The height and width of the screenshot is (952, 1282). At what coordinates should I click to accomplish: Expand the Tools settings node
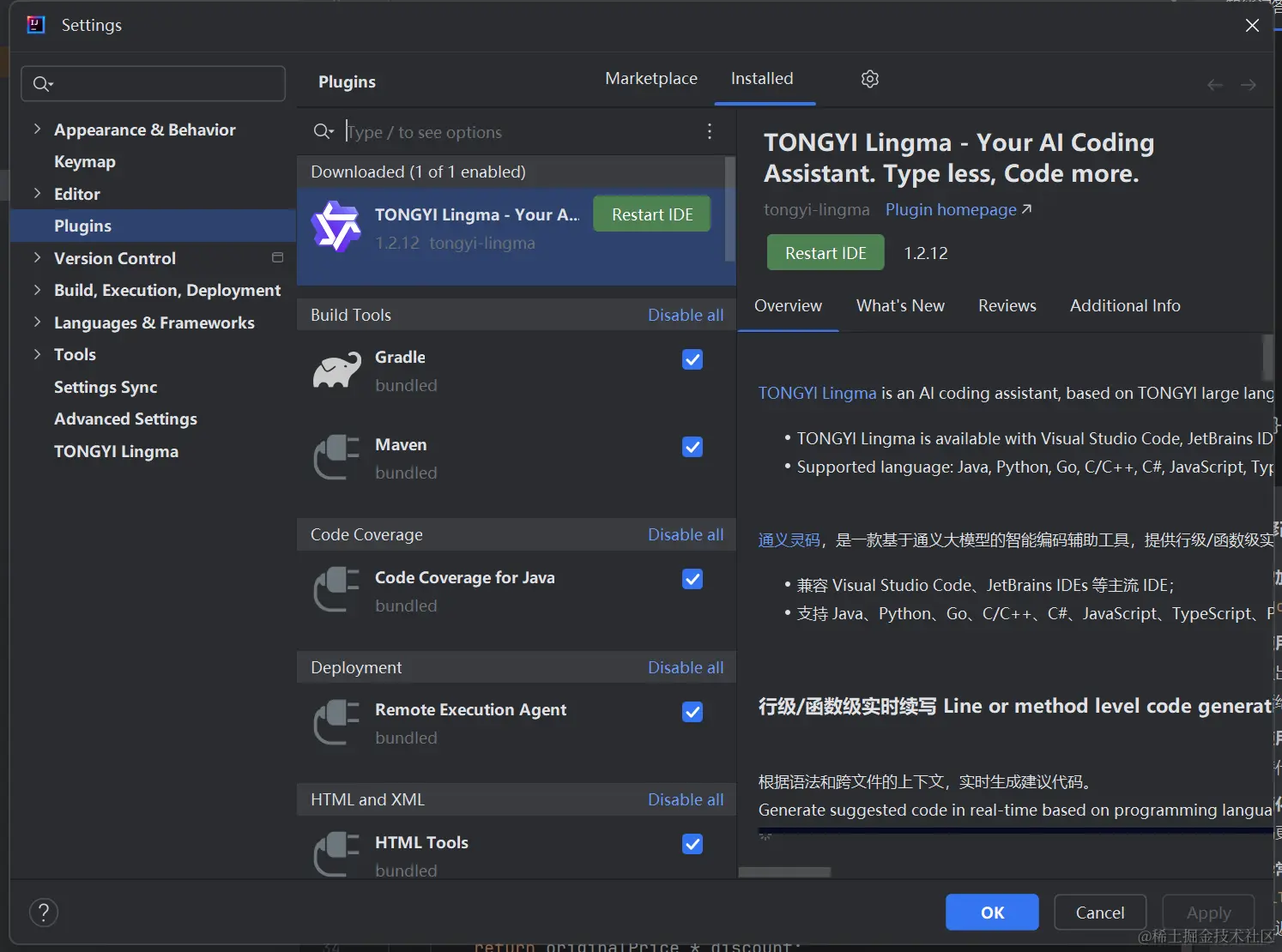click(x=37, y=354)
